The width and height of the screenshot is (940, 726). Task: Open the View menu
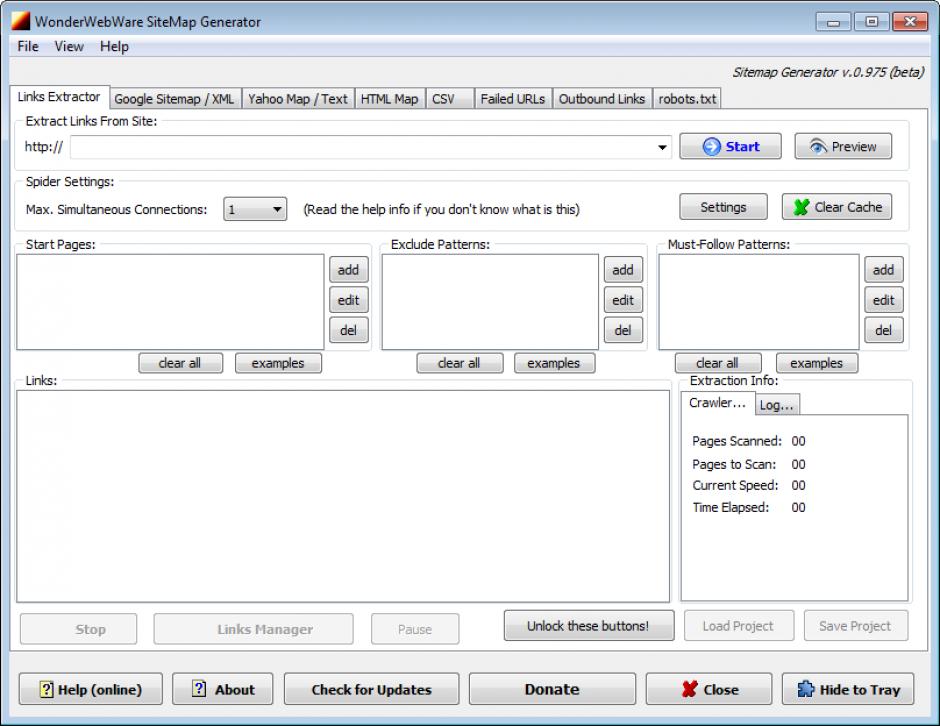[x=69, y=46]
